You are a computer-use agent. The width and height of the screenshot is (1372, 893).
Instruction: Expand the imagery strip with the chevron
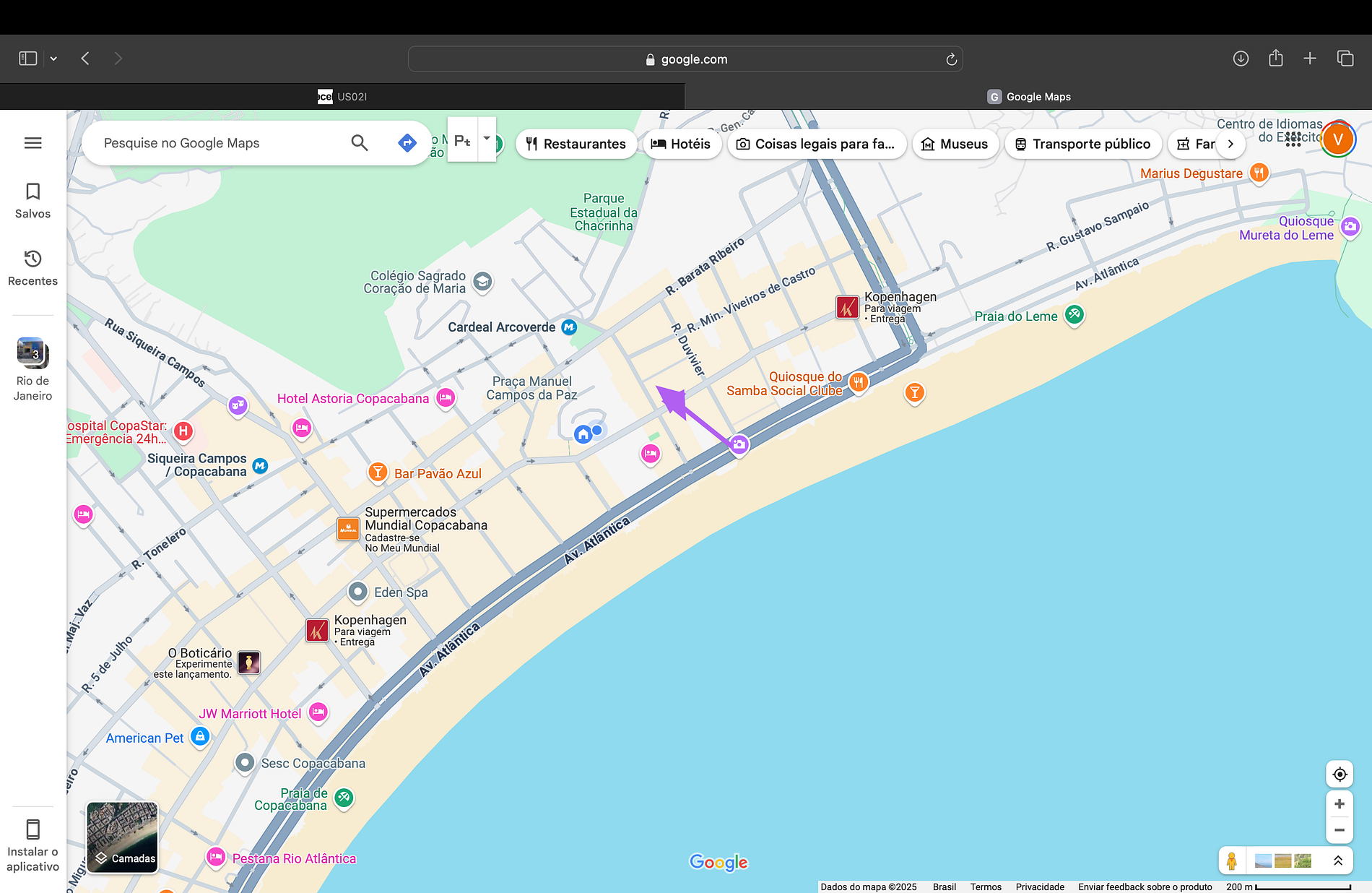click(x=1337, y=860)
